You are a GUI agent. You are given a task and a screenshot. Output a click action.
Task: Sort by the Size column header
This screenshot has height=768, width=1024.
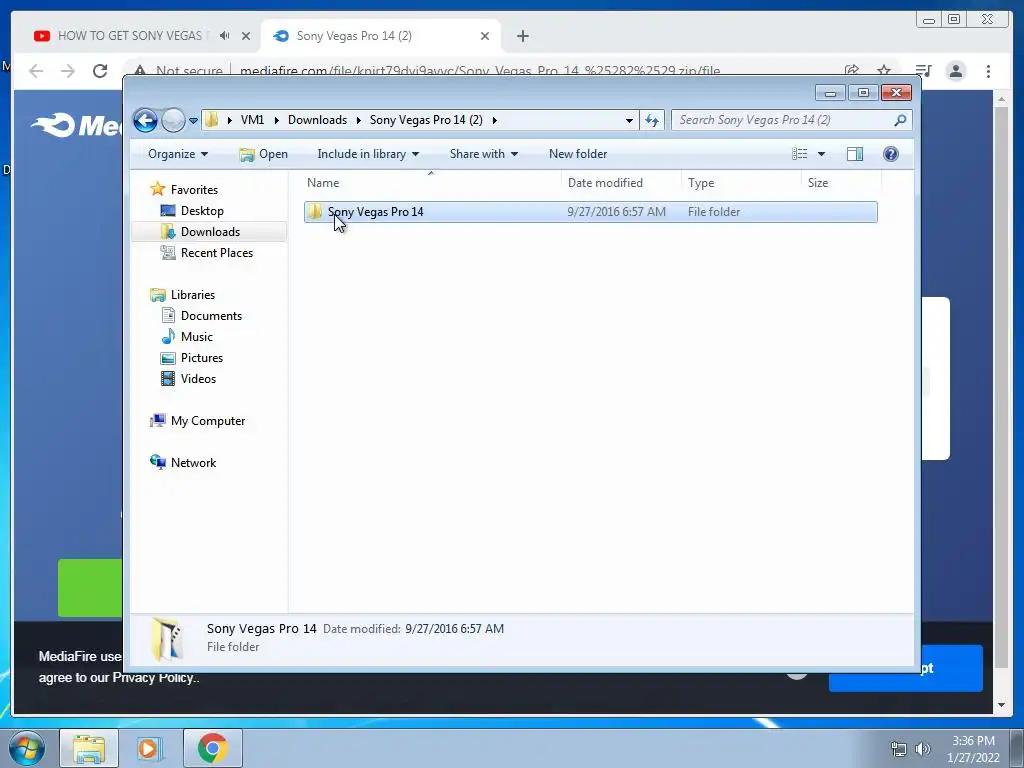pyautogui.click(x=841, y=183)
